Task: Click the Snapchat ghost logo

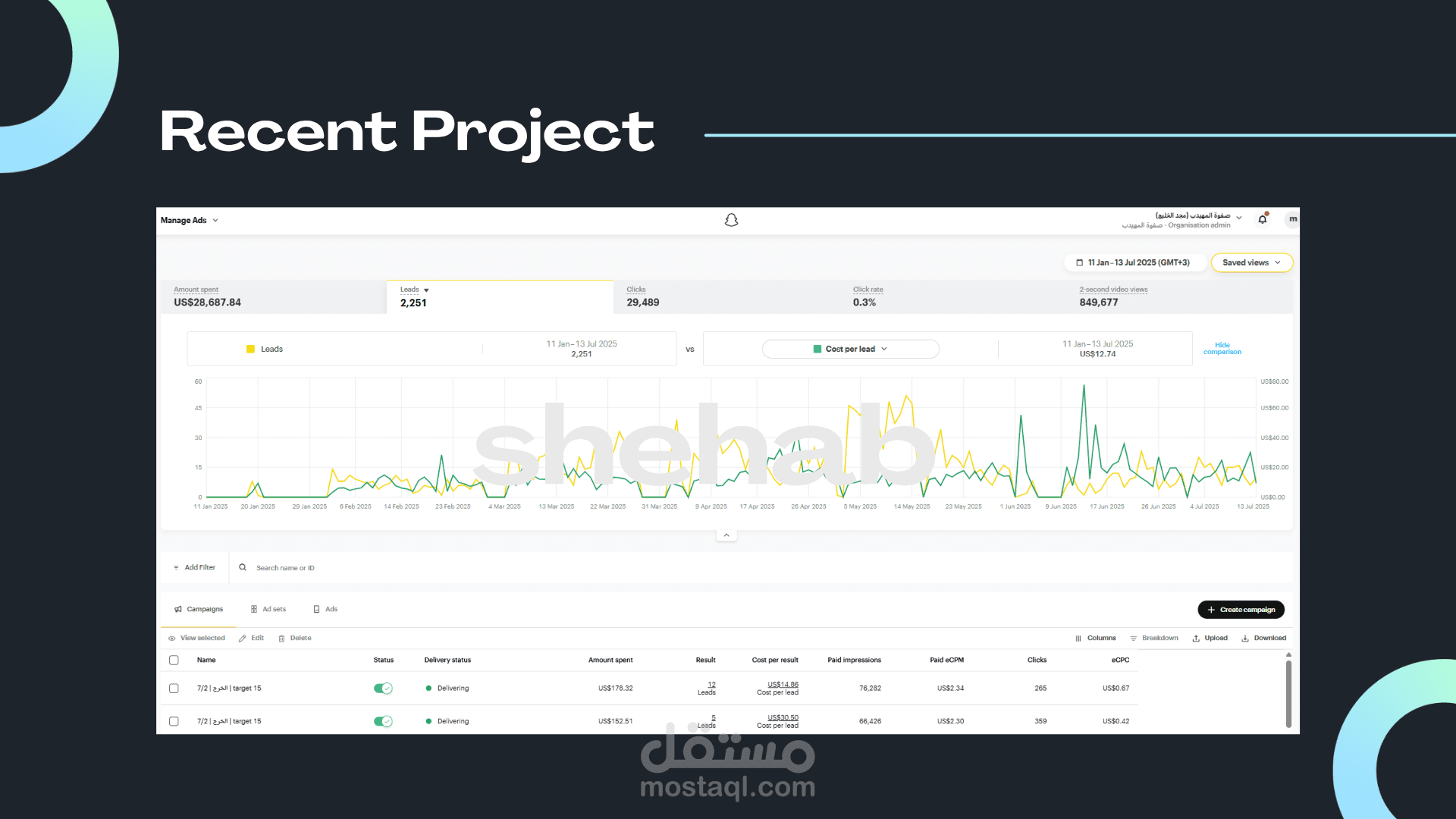Action: click(x=731, y=220)
